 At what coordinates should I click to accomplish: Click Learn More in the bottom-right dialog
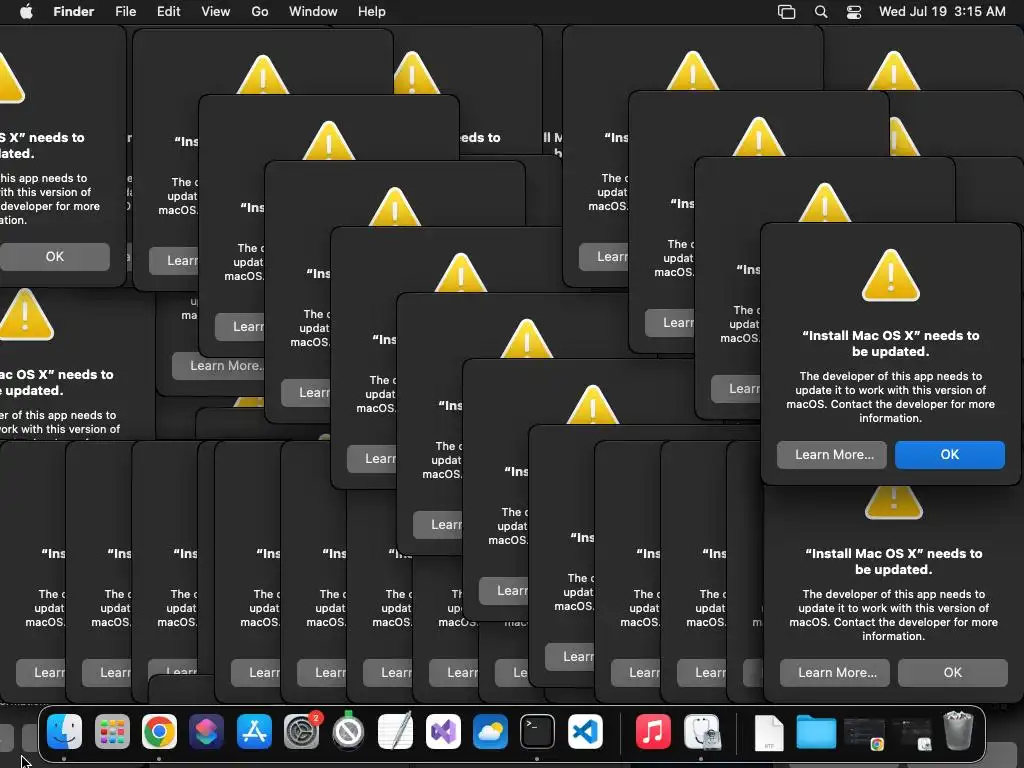[835, 673]
